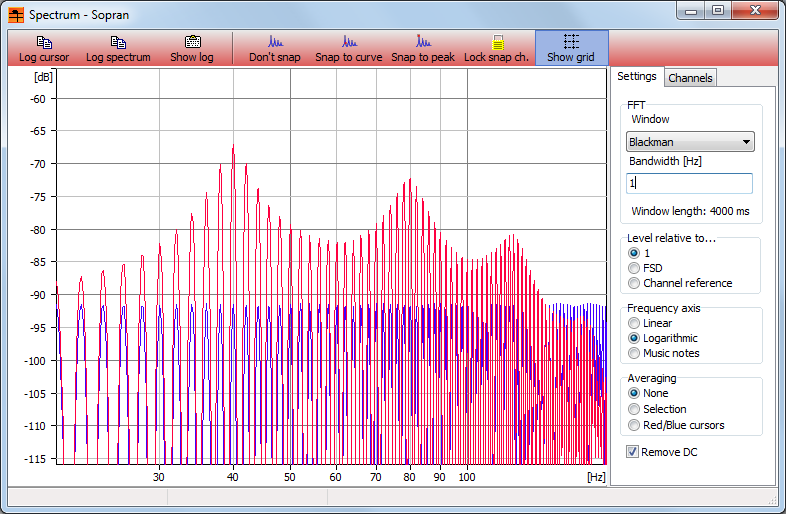This screenshot has width=786, height=514.
Task: Enable Snap to peak mode
Action: [423, 49]
